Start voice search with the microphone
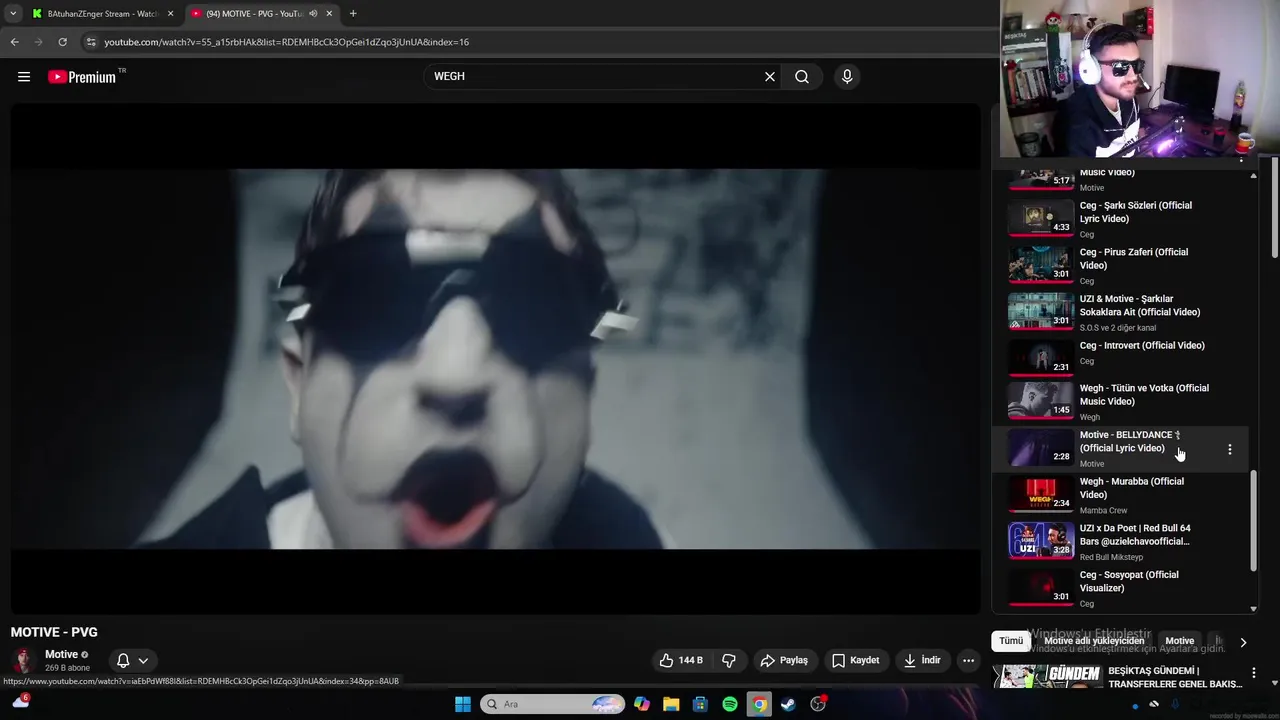 pos(847,76)
